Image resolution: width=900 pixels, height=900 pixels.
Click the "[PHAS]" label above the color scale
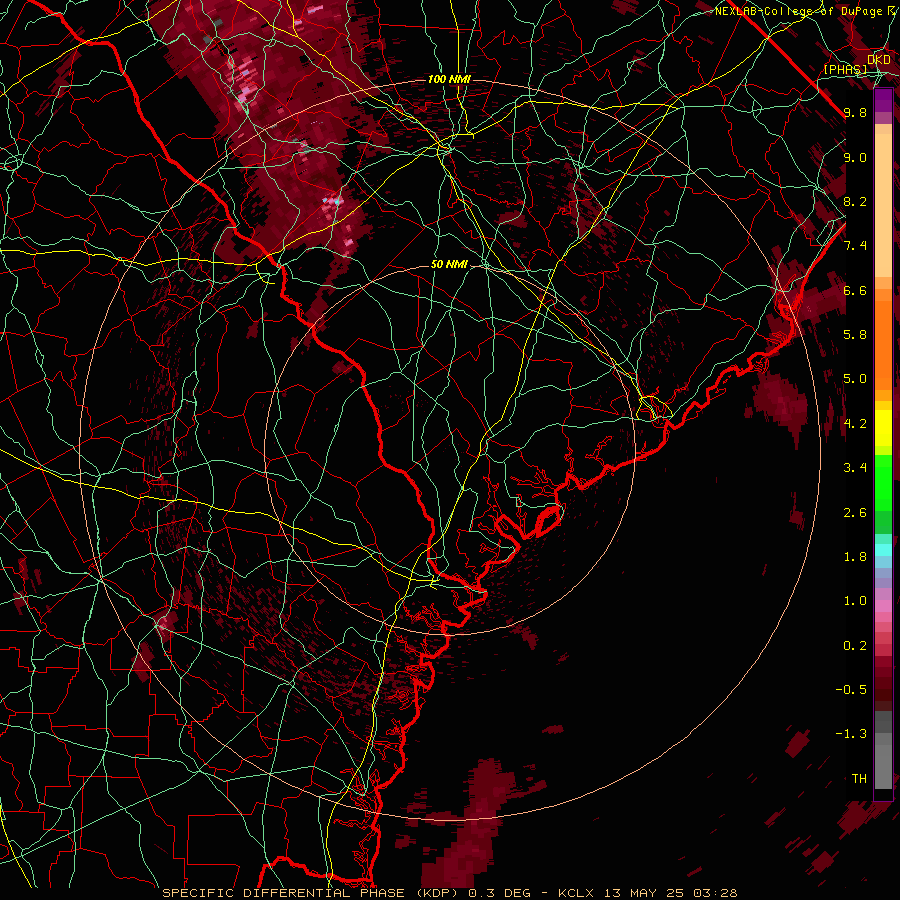point(845,70)
